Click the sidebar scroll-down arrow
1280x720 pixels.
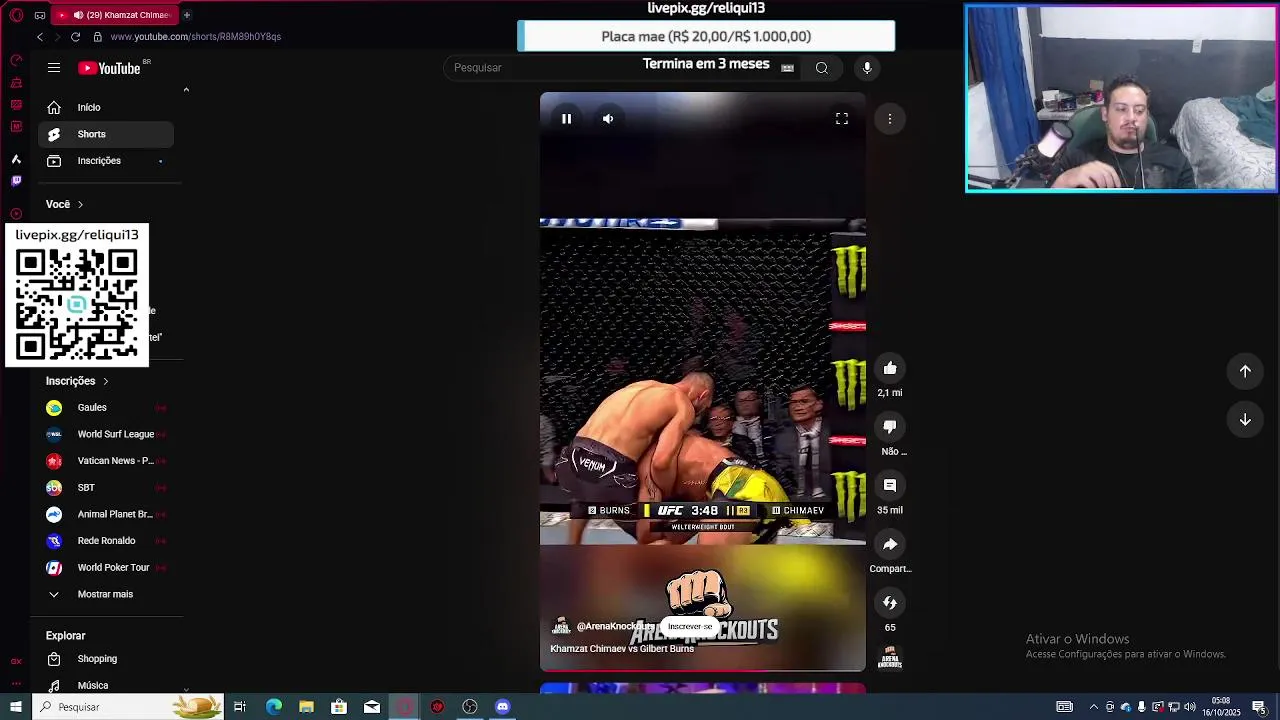click(186, 689)
